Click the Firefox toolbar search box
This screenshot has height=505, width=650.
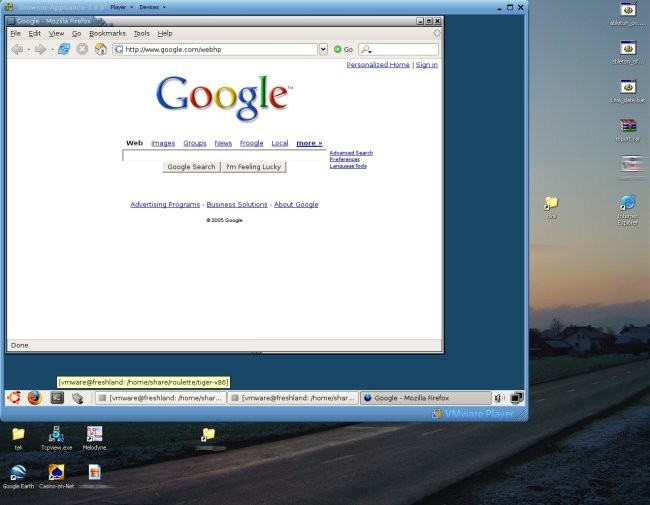[x=398, y=49]
